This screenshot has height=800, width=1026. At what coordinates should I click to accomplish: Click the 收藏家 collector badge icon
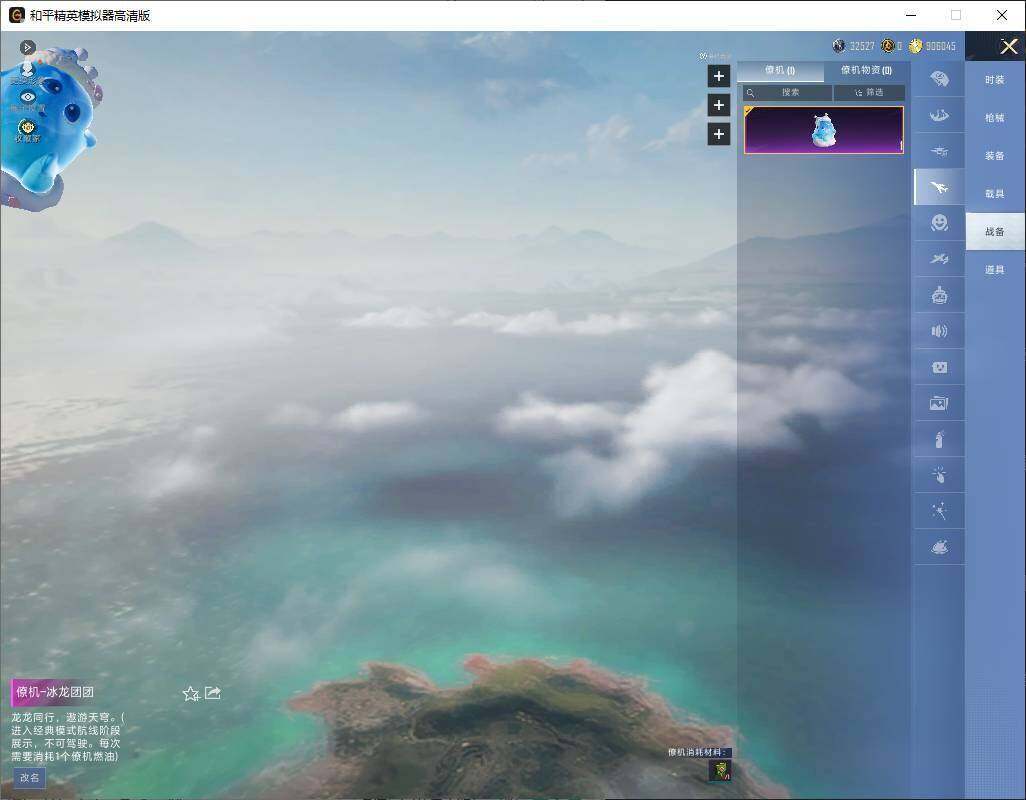(x=27, y=130)
